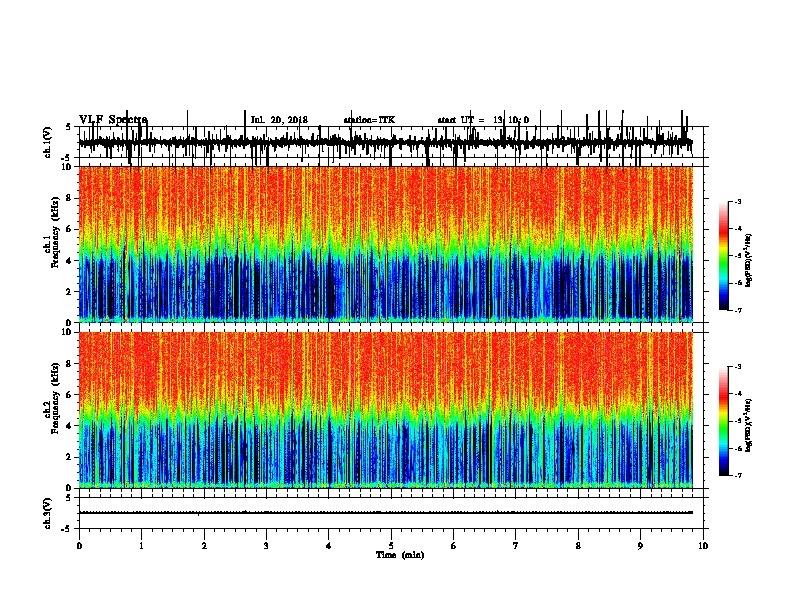Click the ch.1 spectrogram color bar

(724, 256)
